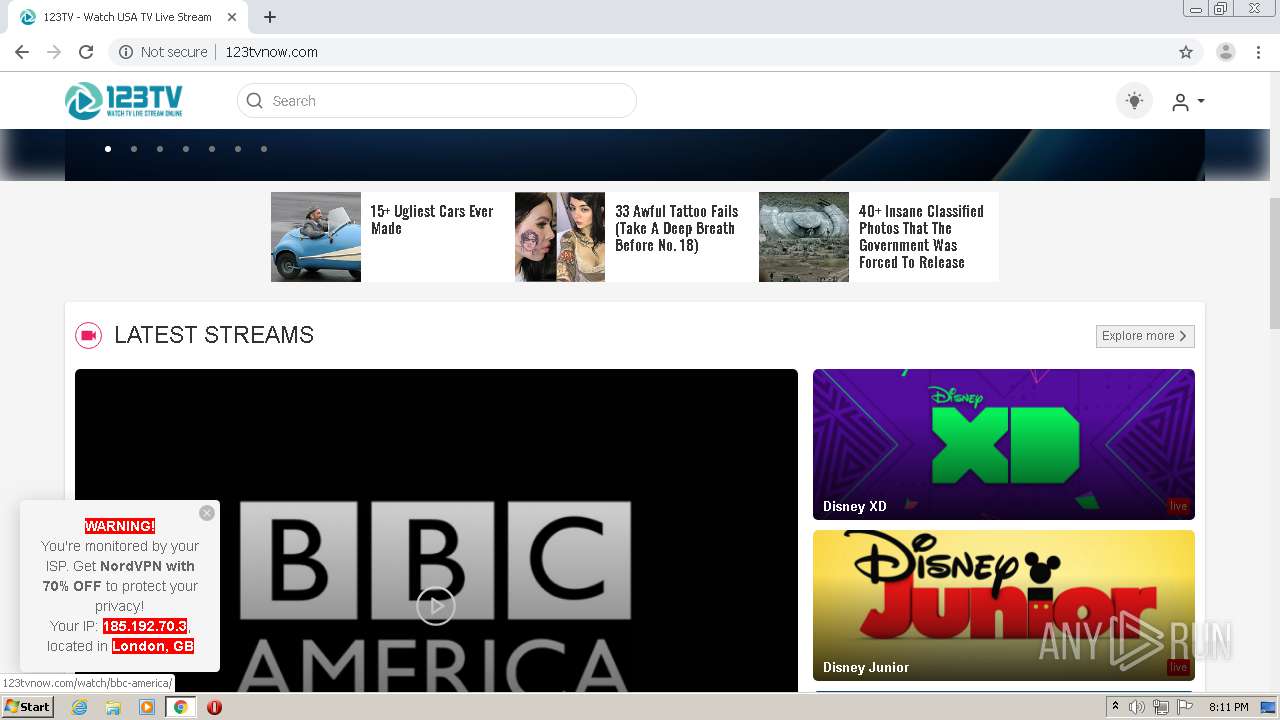Show hidden system tray icons
The height and width of the screenshot is (720, 1280).
(1115, 707)
